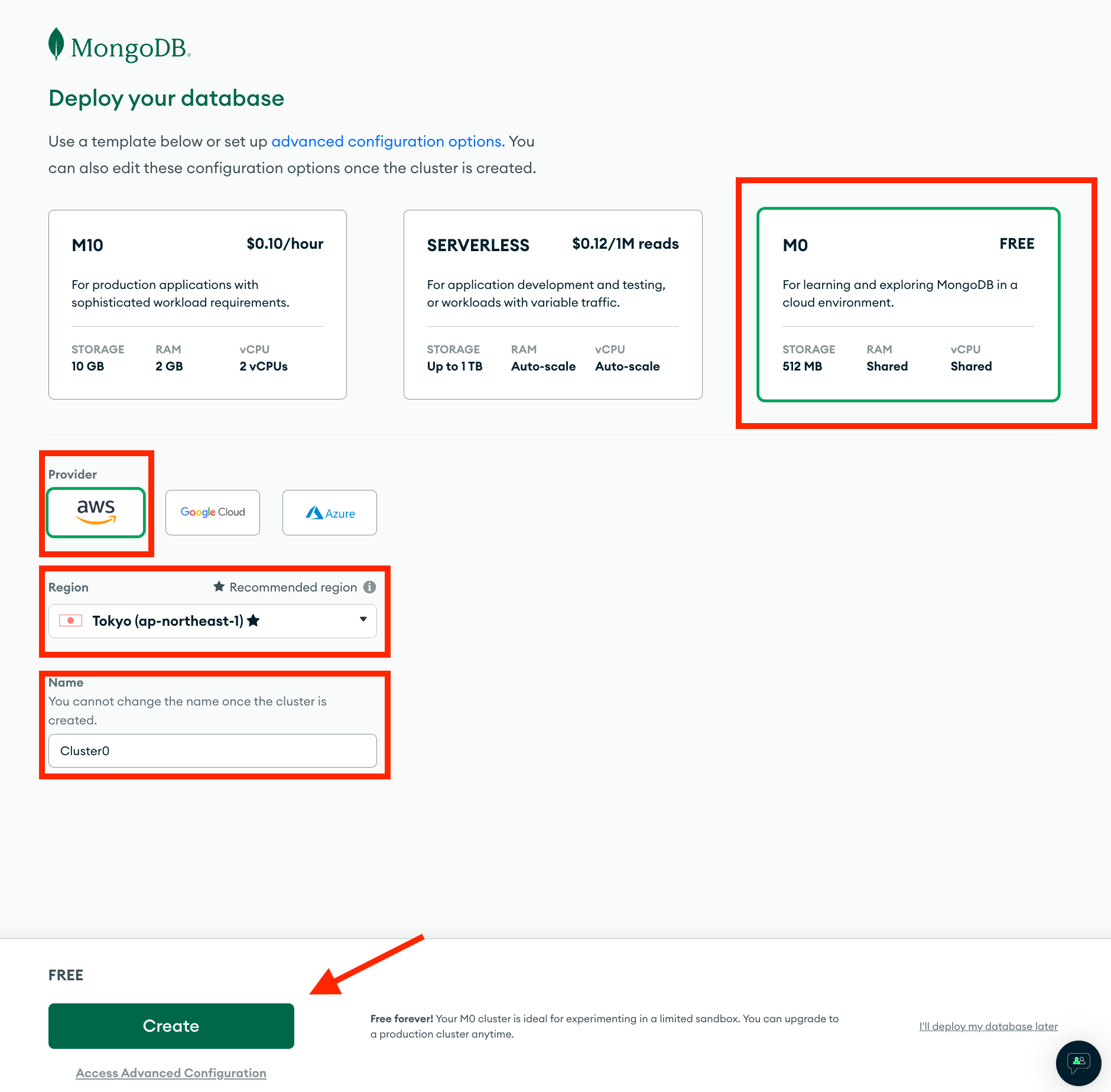1111x1092 pixels.
Task: Select the Serverless template card
Action: coord(553,304)
